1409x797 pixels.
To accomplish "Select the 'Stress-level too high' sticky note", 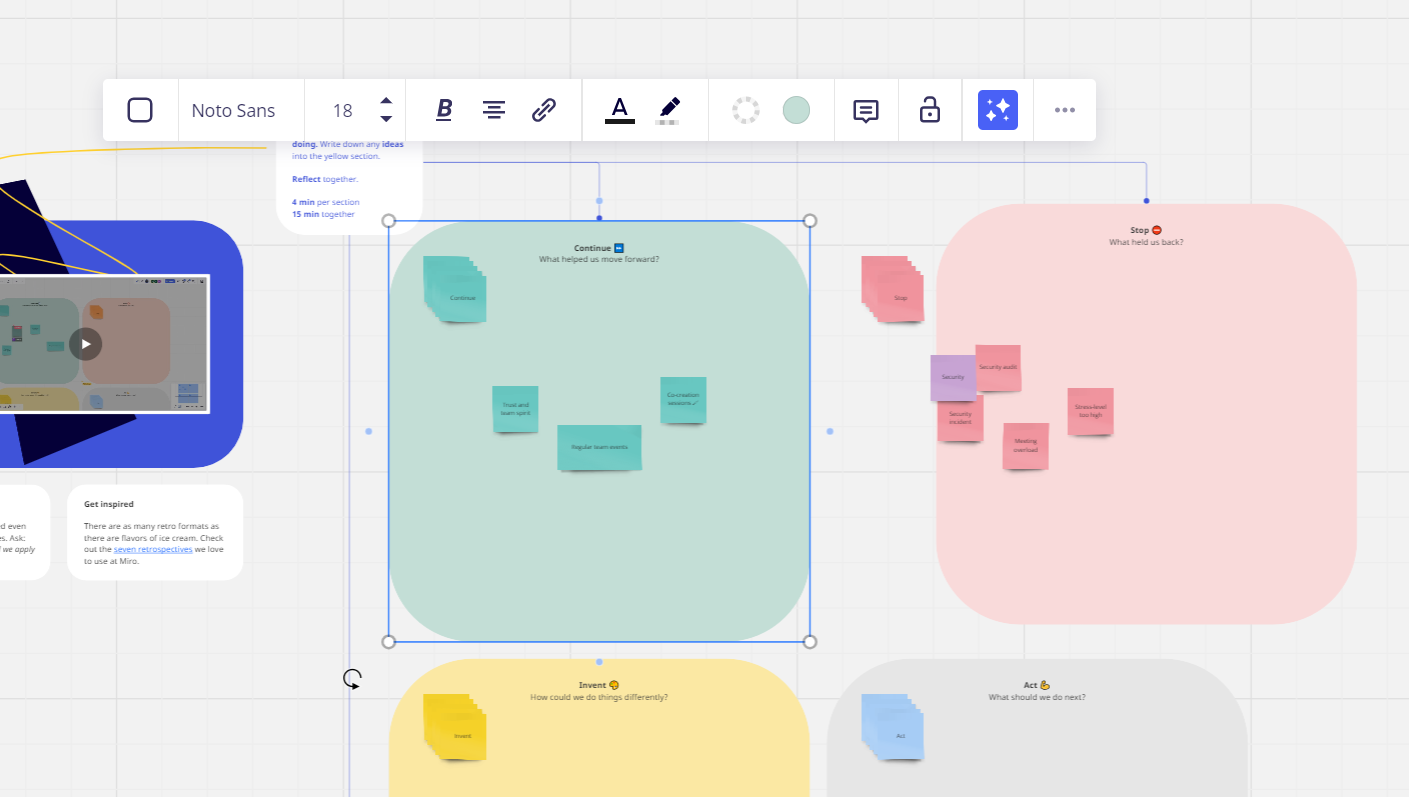I will point(1090,412).
